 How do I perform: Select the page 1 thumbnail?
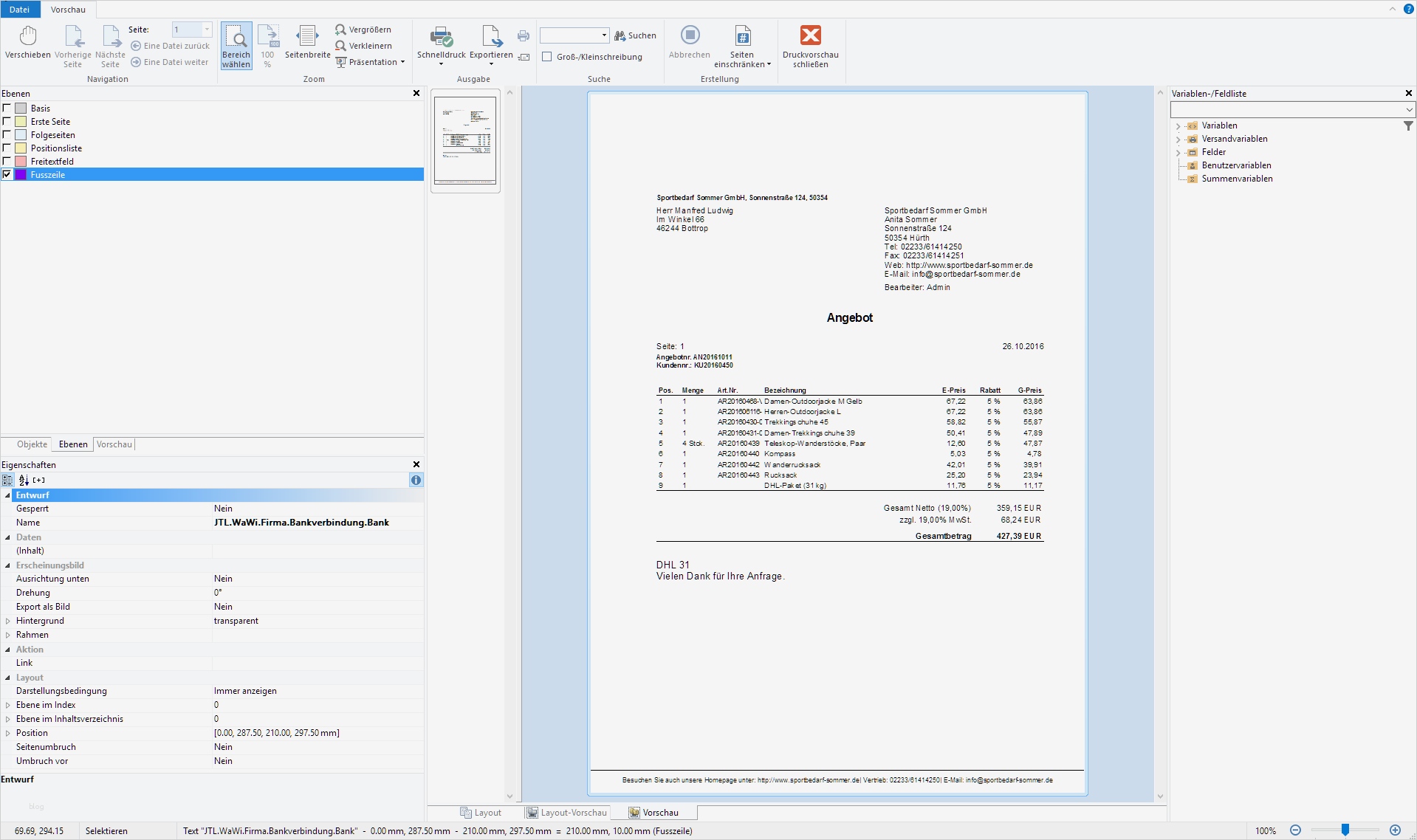tap(465, 140)
